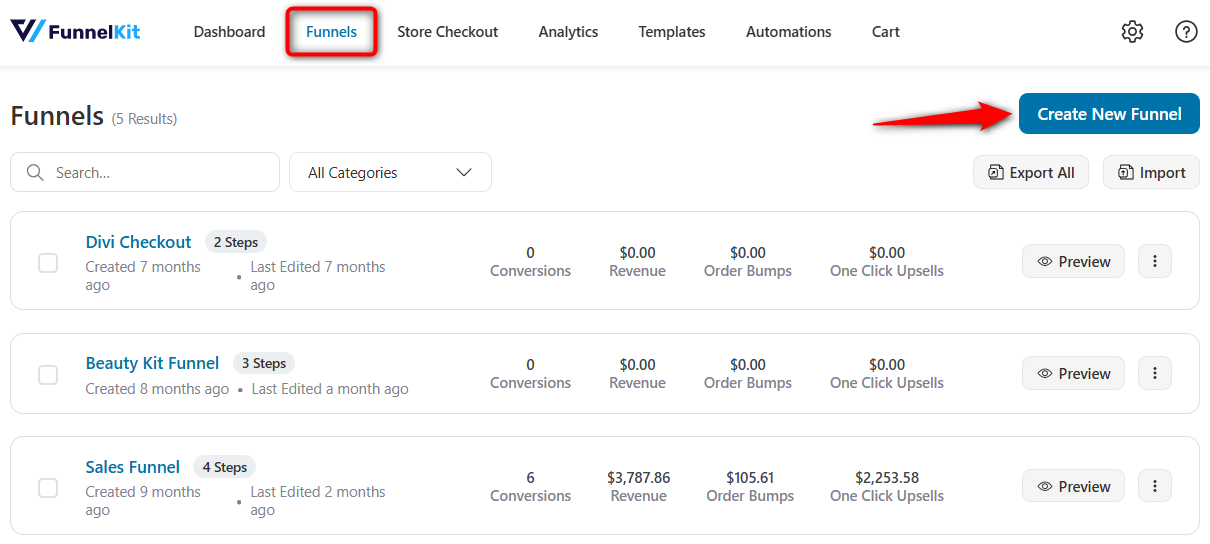Click the help question mark icon
The image size is (1210, 544).
coord(1186,32)
